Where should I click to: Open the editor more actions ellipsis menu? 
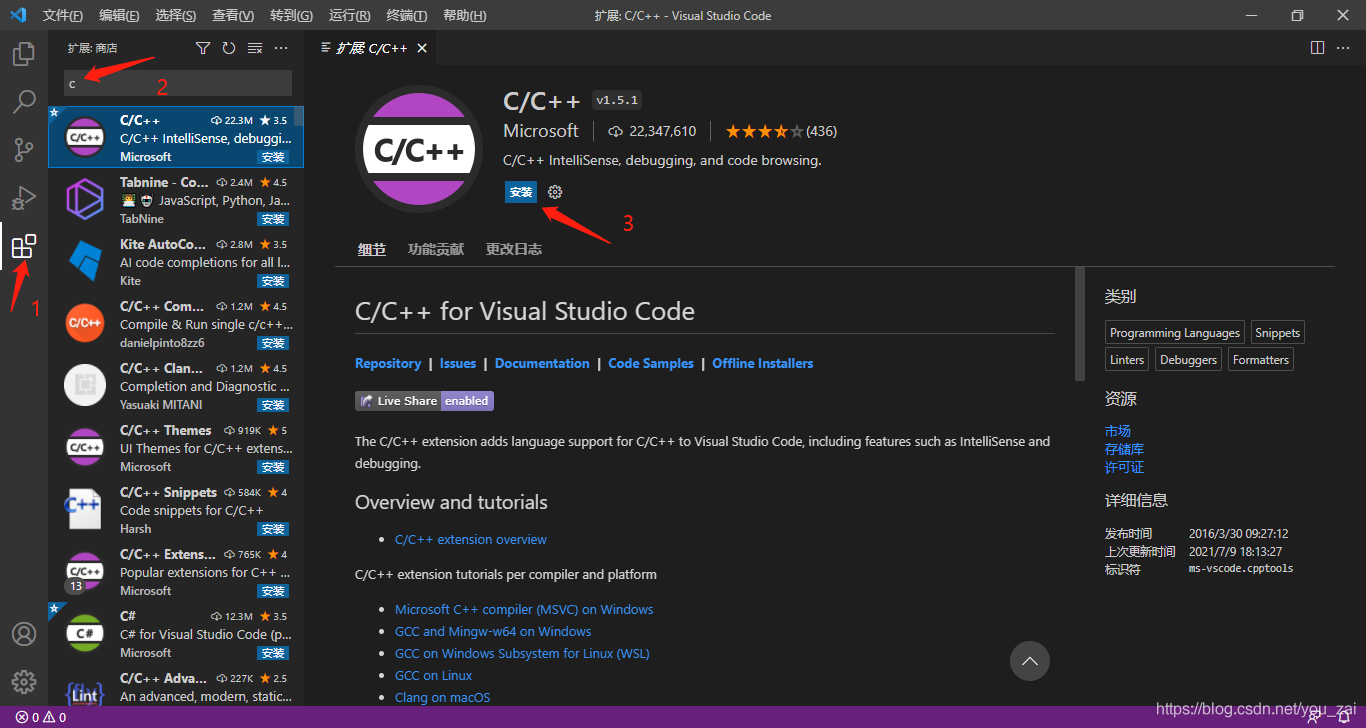[x=1344, y=47]
